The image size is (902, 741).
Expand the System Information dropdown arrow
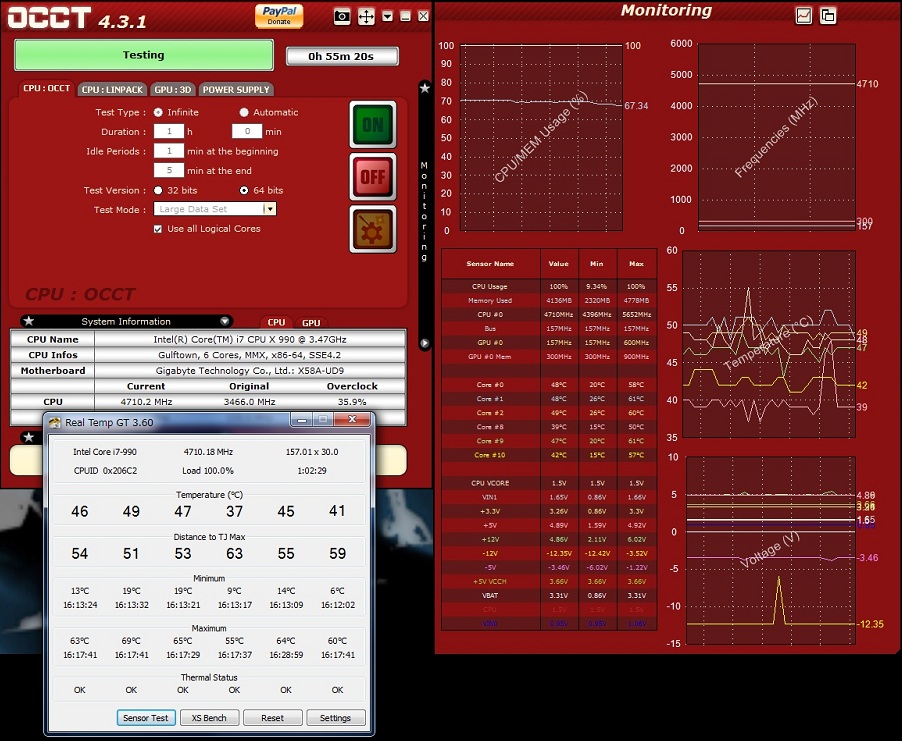coord(225,321)
